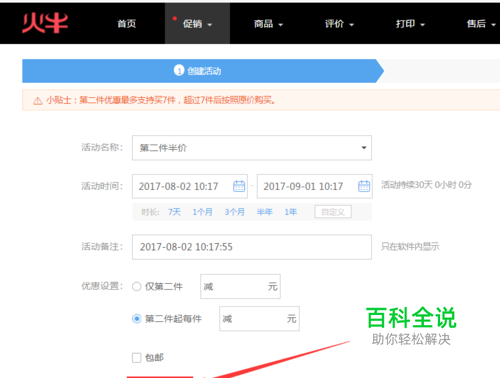Click the 活动备注 input field
The width and height of the screenshot is (500, 378).
pos(252,247)
